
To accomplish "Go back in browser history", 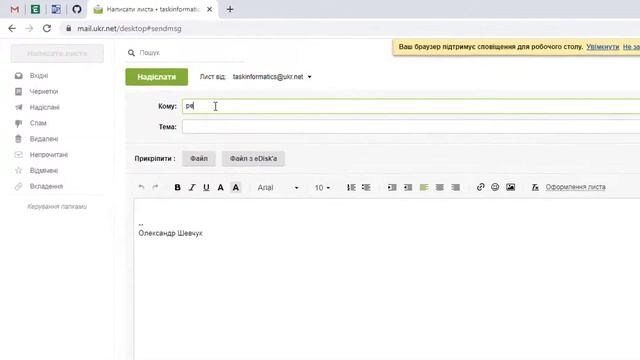I will (12, 28).
